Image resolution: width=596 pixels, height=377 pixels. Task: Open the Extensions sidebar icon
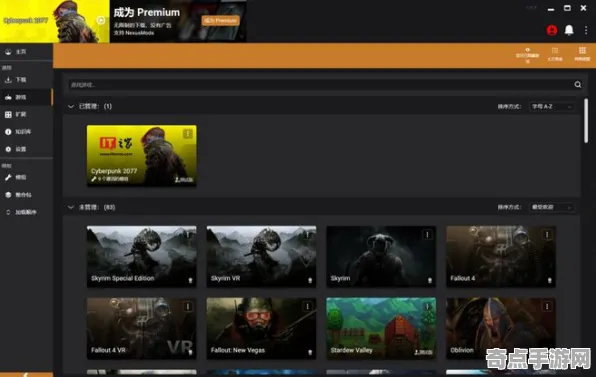(x=8, y=114)
